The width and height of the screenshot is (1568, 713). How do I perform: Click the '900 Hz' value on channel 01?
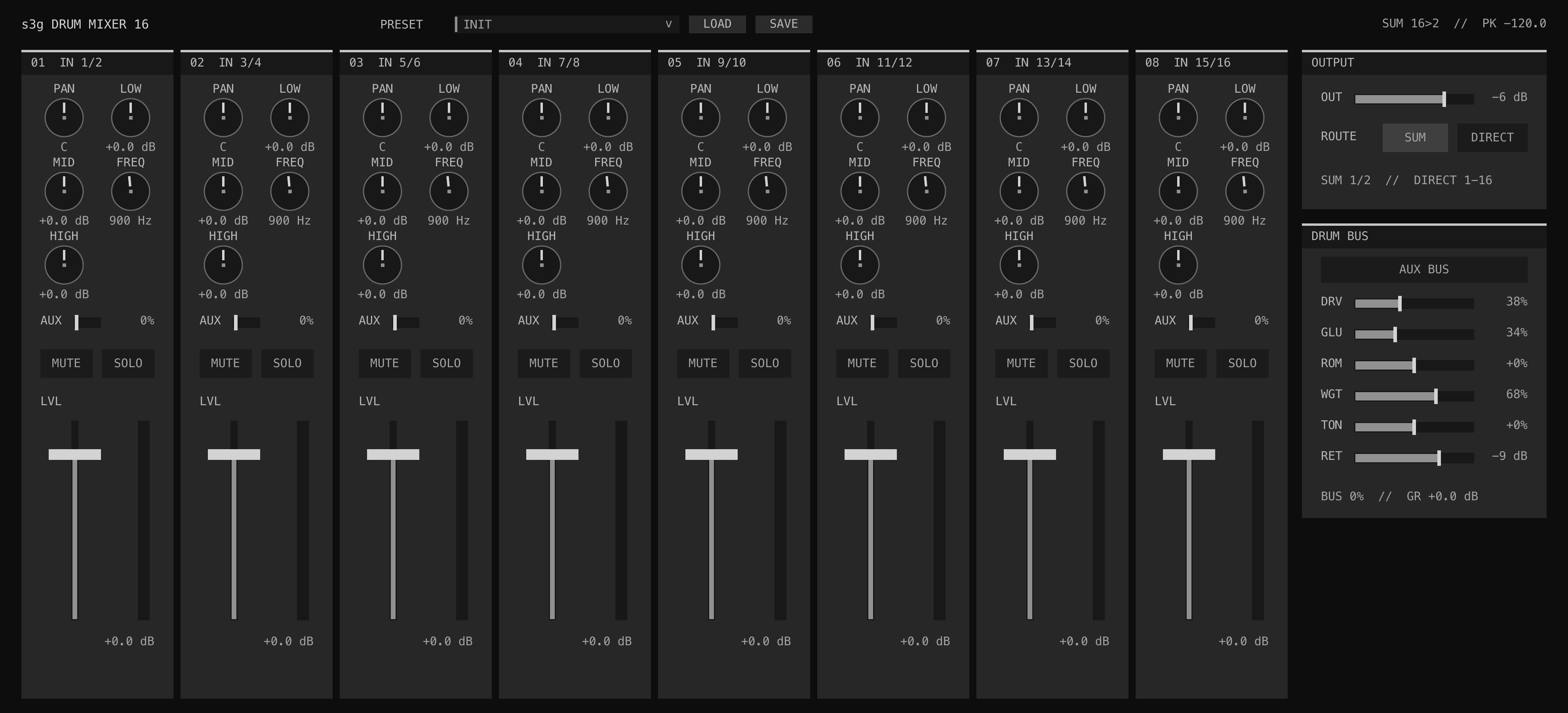pos(130,221)
